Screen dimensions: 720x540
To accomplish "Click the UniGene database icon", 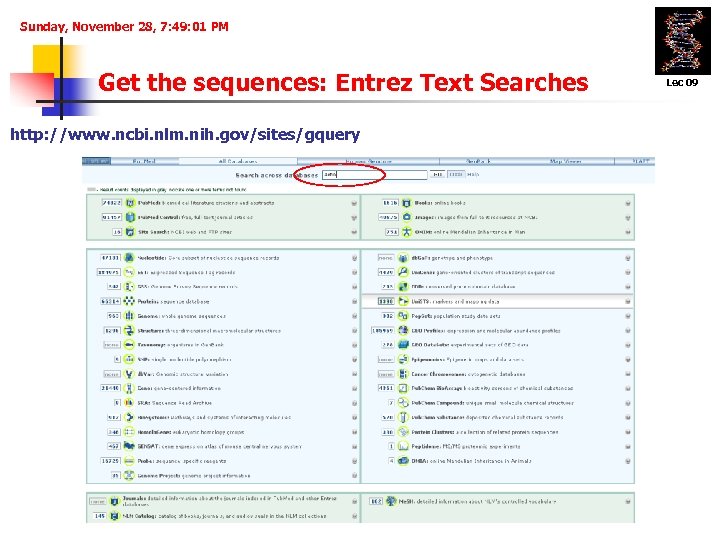I will click(x=403, y=272).
